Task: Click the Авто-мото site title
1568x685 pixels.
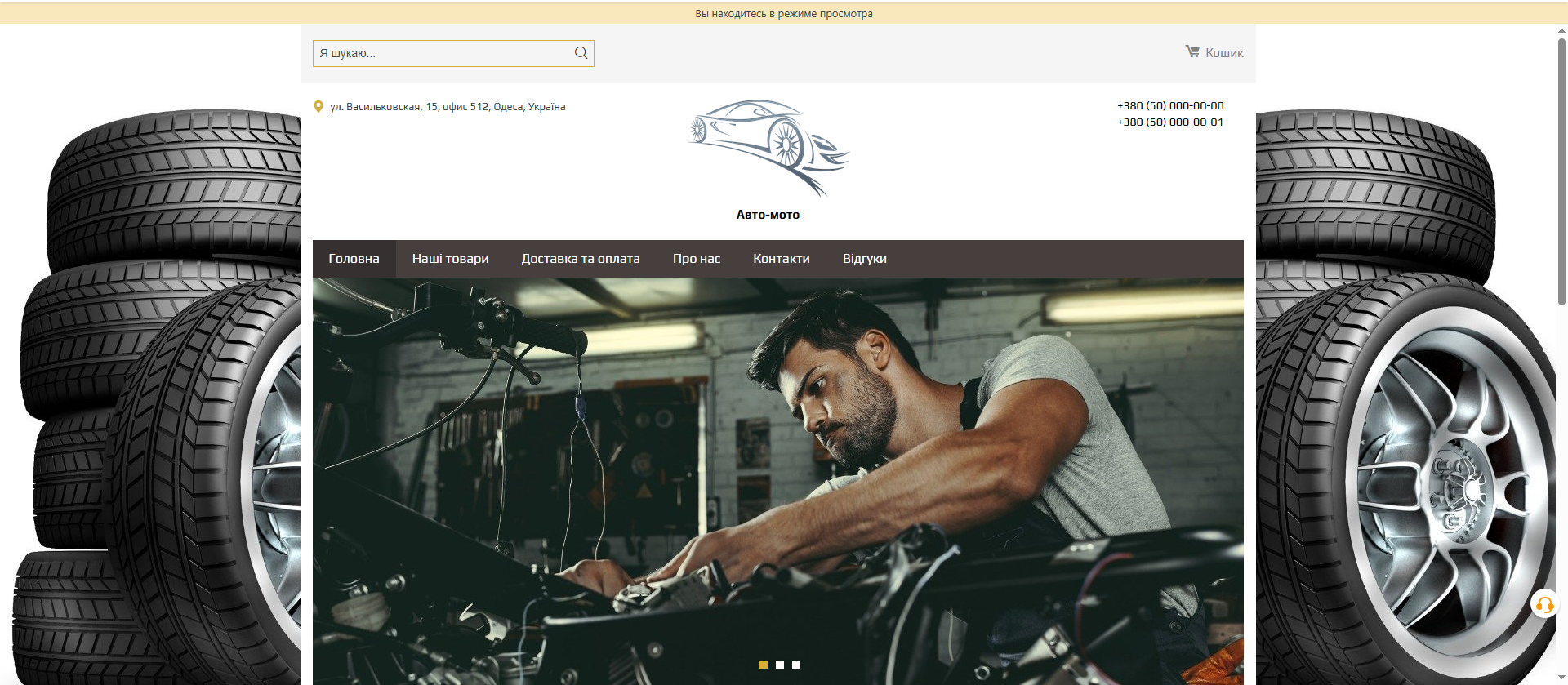Action: [x=768, y=215]
